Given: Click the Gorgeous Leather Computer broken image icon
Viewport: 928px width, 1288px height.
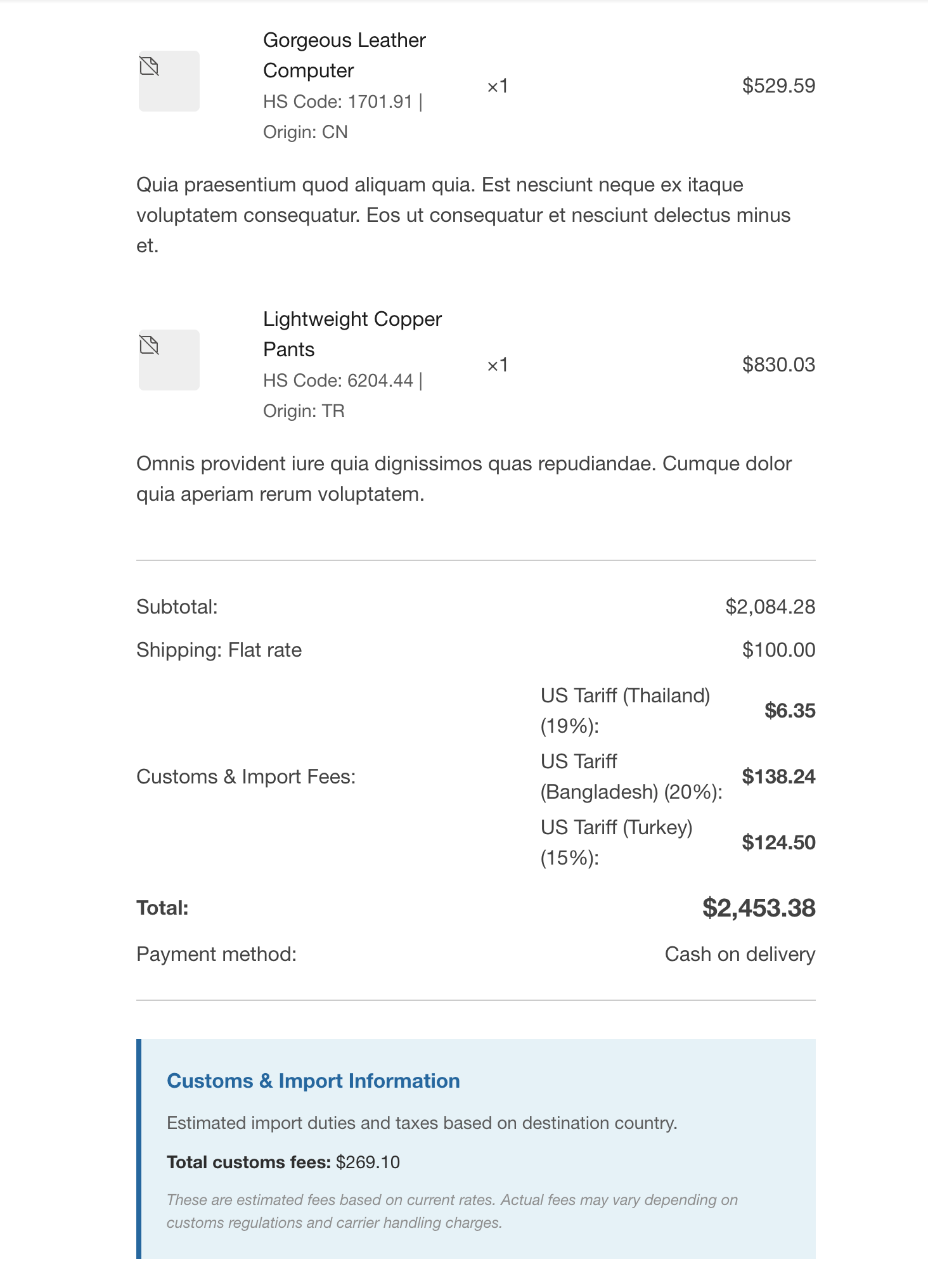Looking at the screenshot, I should coord(149,66).
